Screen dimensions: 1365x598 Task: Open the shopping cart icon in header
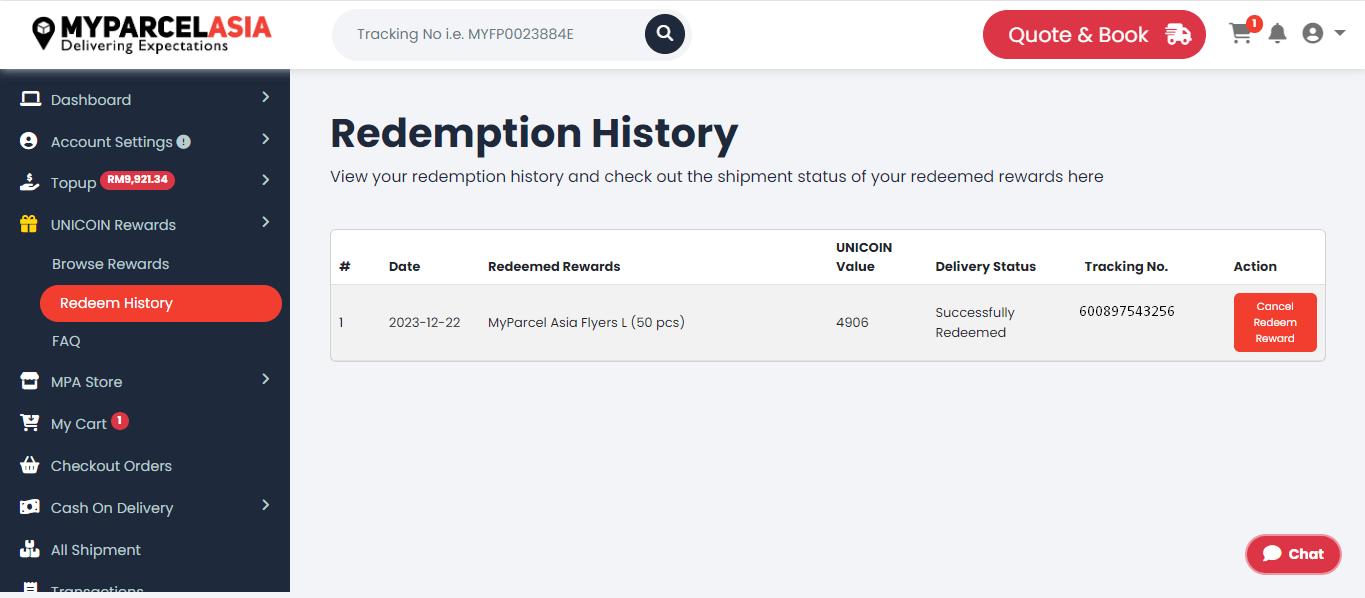tap(1241, 33)
